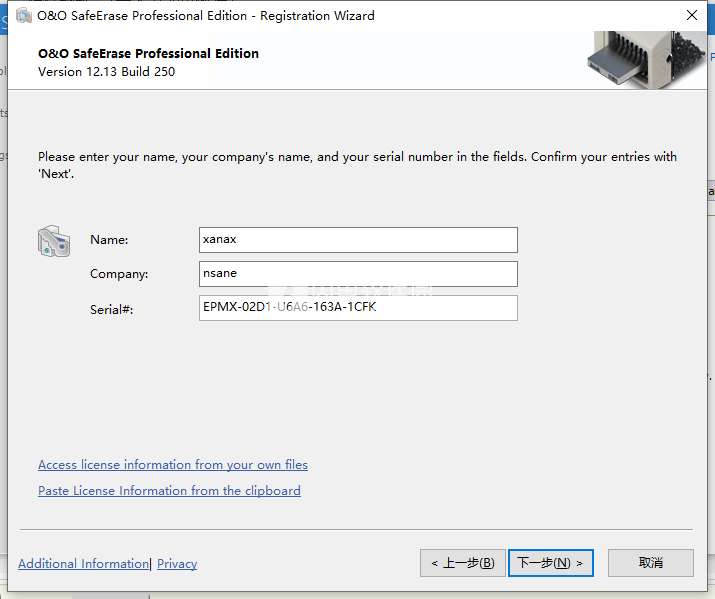Focus the Name input field containing xanax
Viewport: 715px width, 599px height.
point(358,240)
